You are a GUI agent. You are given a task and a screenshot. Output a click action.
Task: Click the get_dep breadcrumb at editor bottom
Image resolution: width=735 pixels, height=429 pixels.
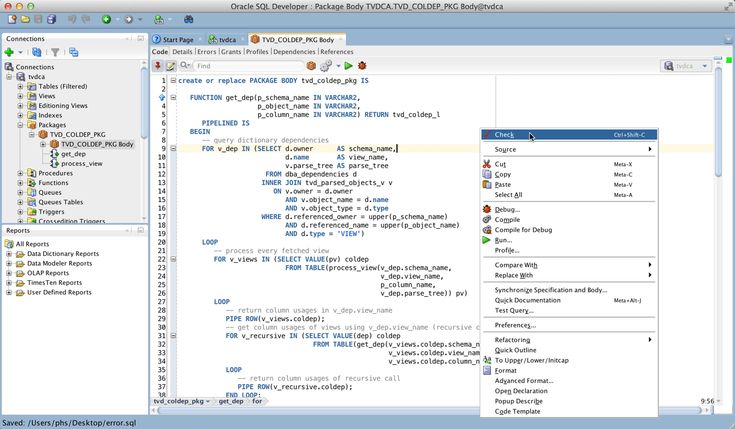(x=231, y=401)
